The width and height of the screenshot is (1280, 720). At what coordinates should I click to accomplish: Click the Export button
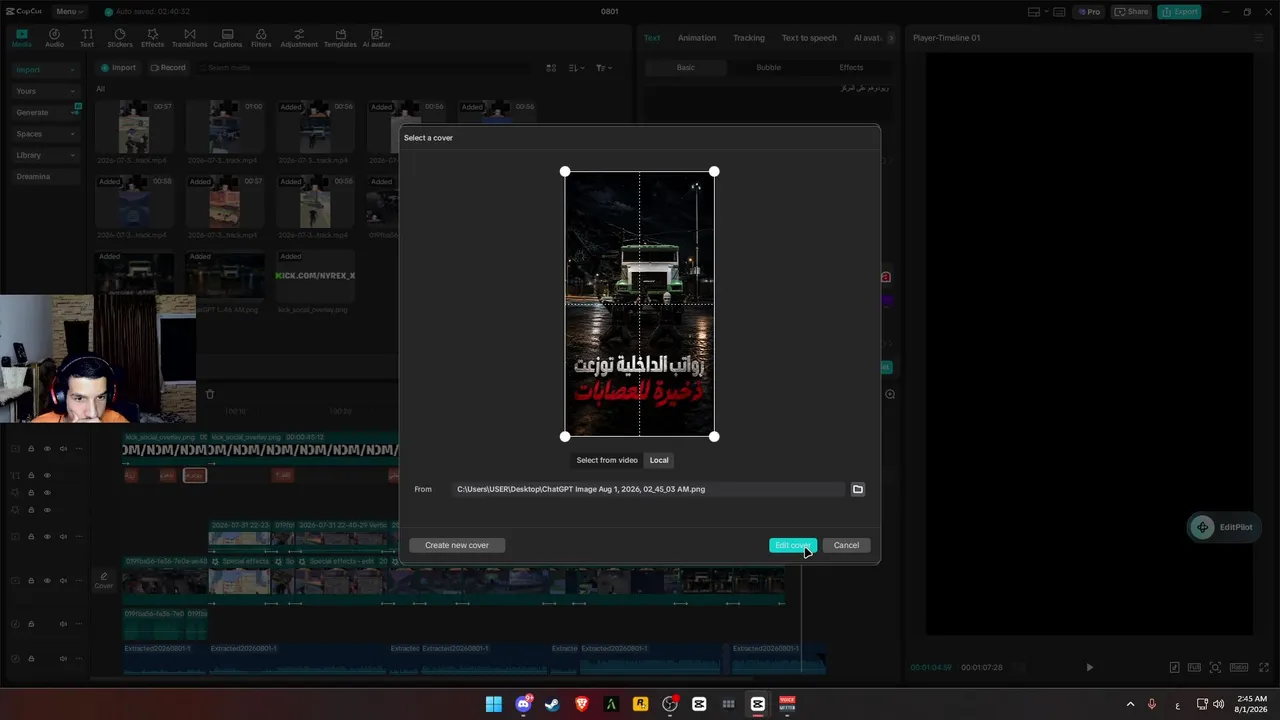click(x=1179, y=12)
